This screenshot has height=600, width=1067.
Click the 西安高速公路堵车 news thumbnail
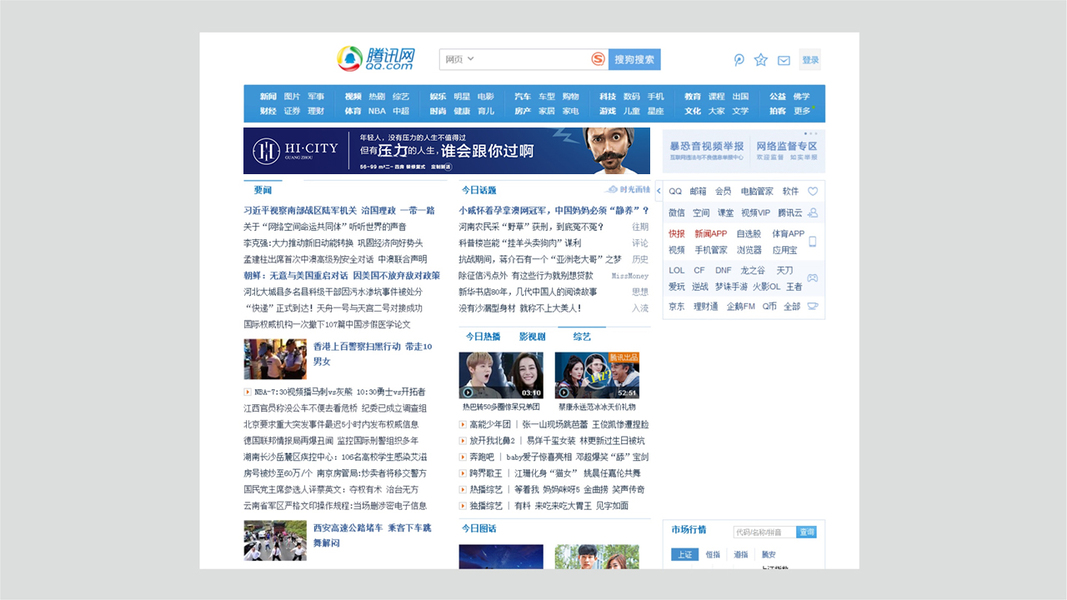[x=276, y=541]
